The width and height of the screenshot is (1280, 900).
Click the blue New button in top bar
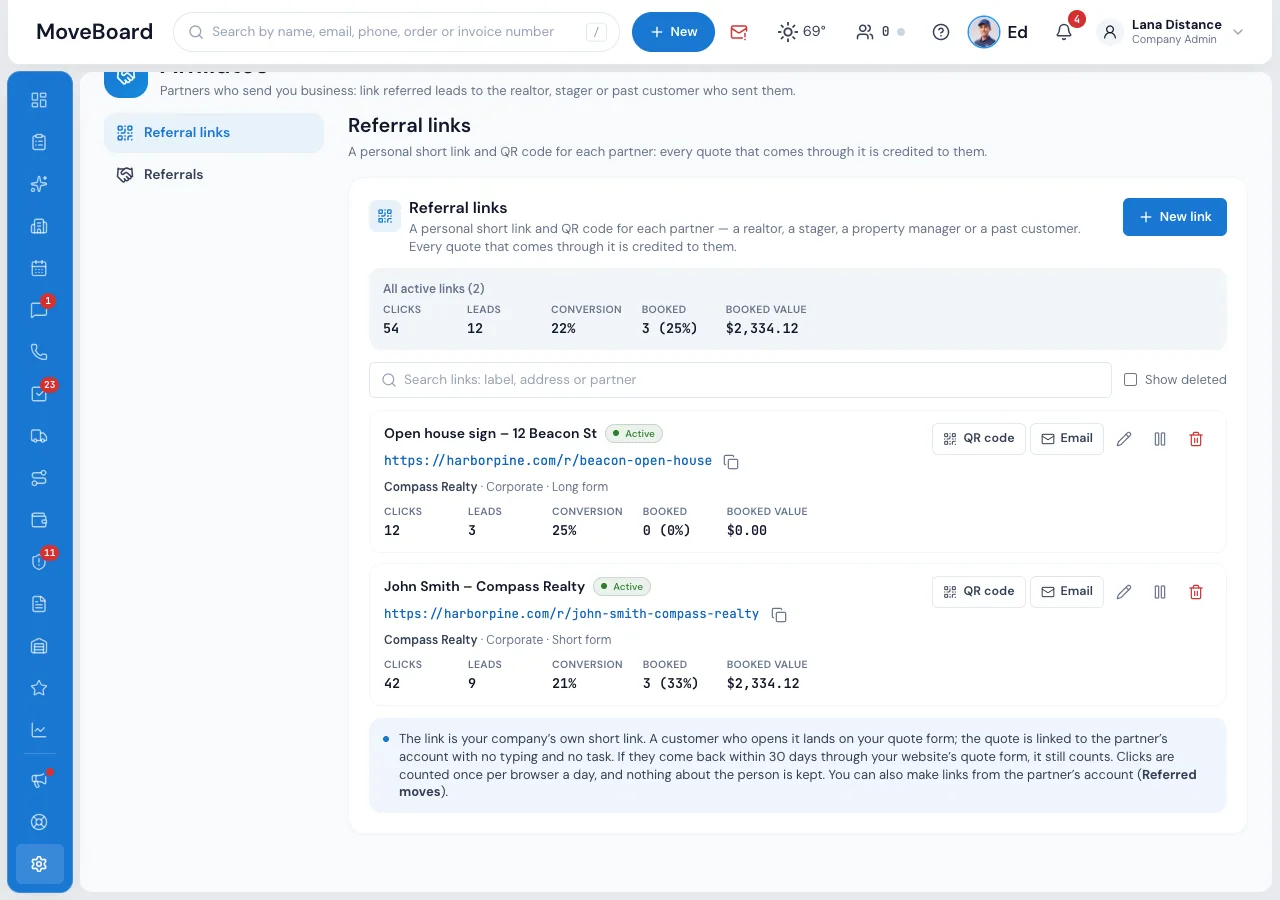tap(673, 32)
